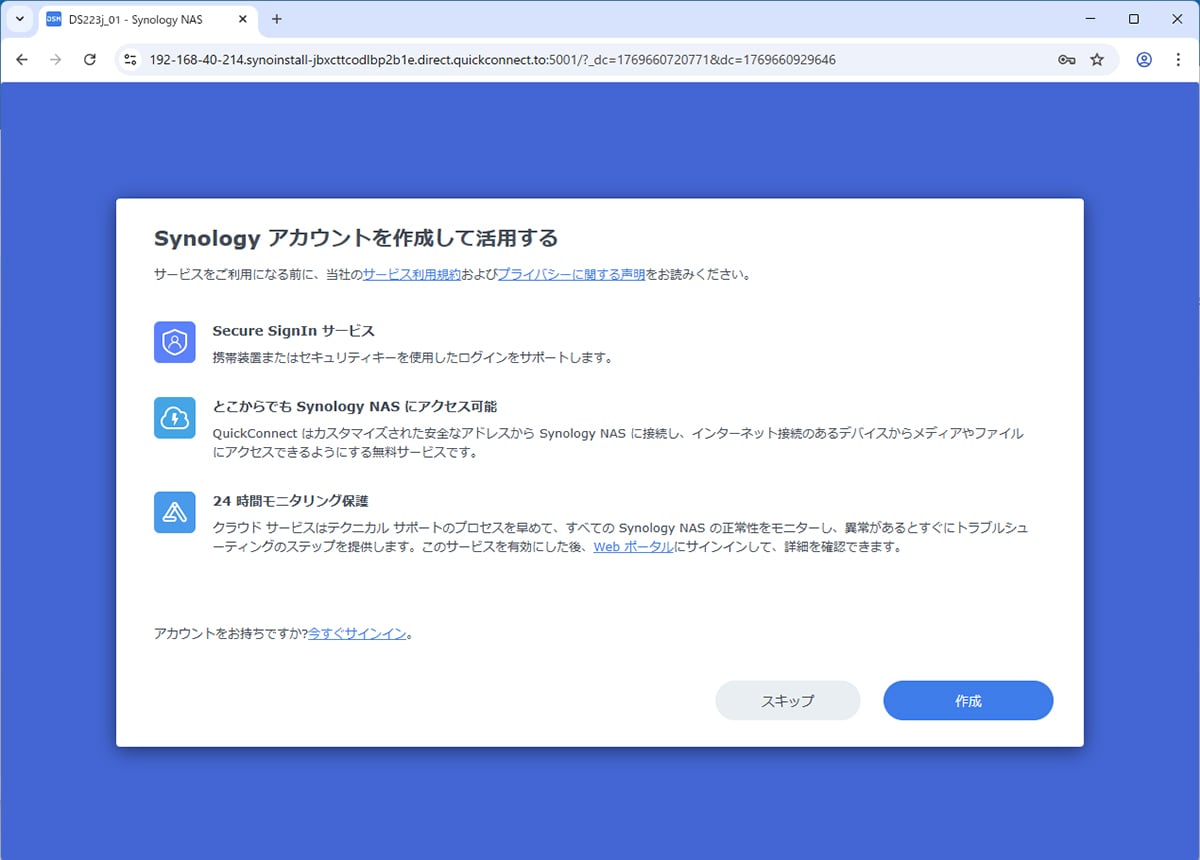The height and width of the screenshot is (860, 1200).
Task: Reload the Synology setup page
Action: pos(89,60)
